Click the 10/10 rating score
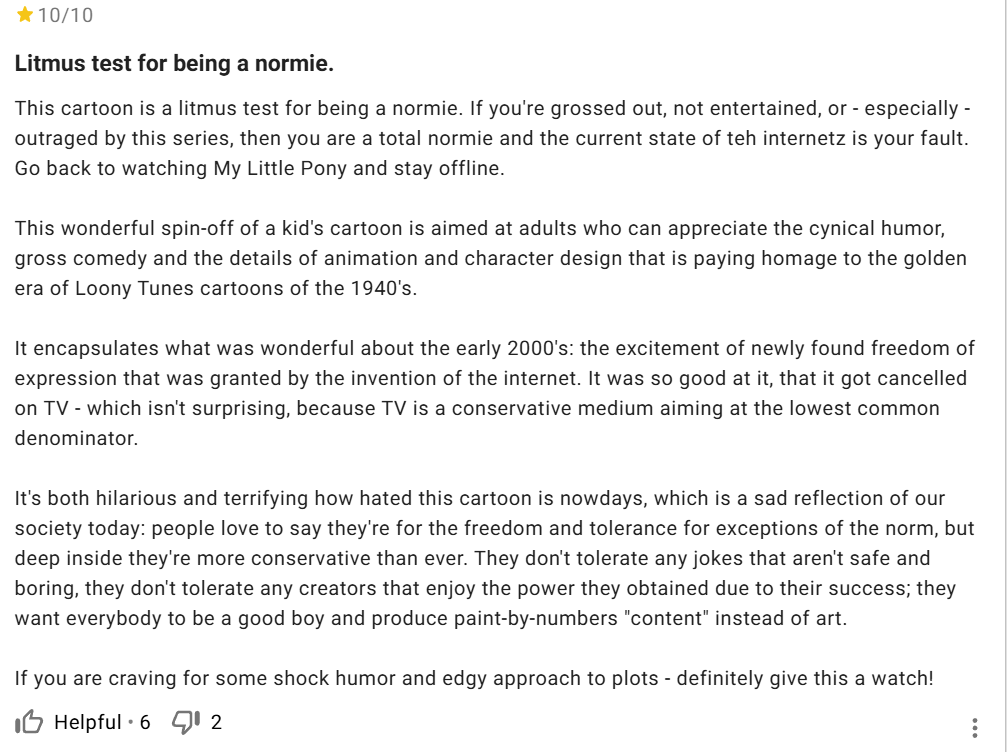This screenshot has height=752, width=1007. pyautogui.click(x=65, y=16)
